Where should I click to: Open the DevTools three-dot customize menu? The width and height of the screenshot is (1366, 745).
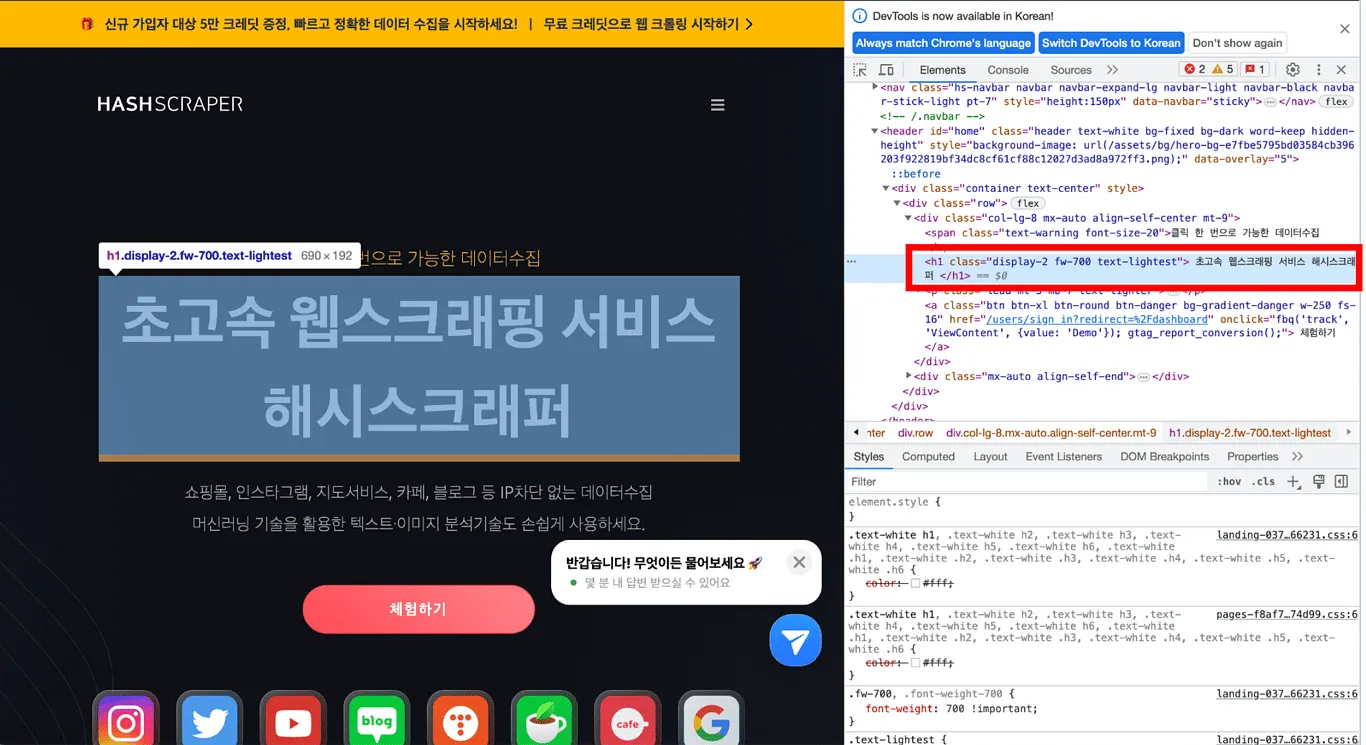[1318, 70]
